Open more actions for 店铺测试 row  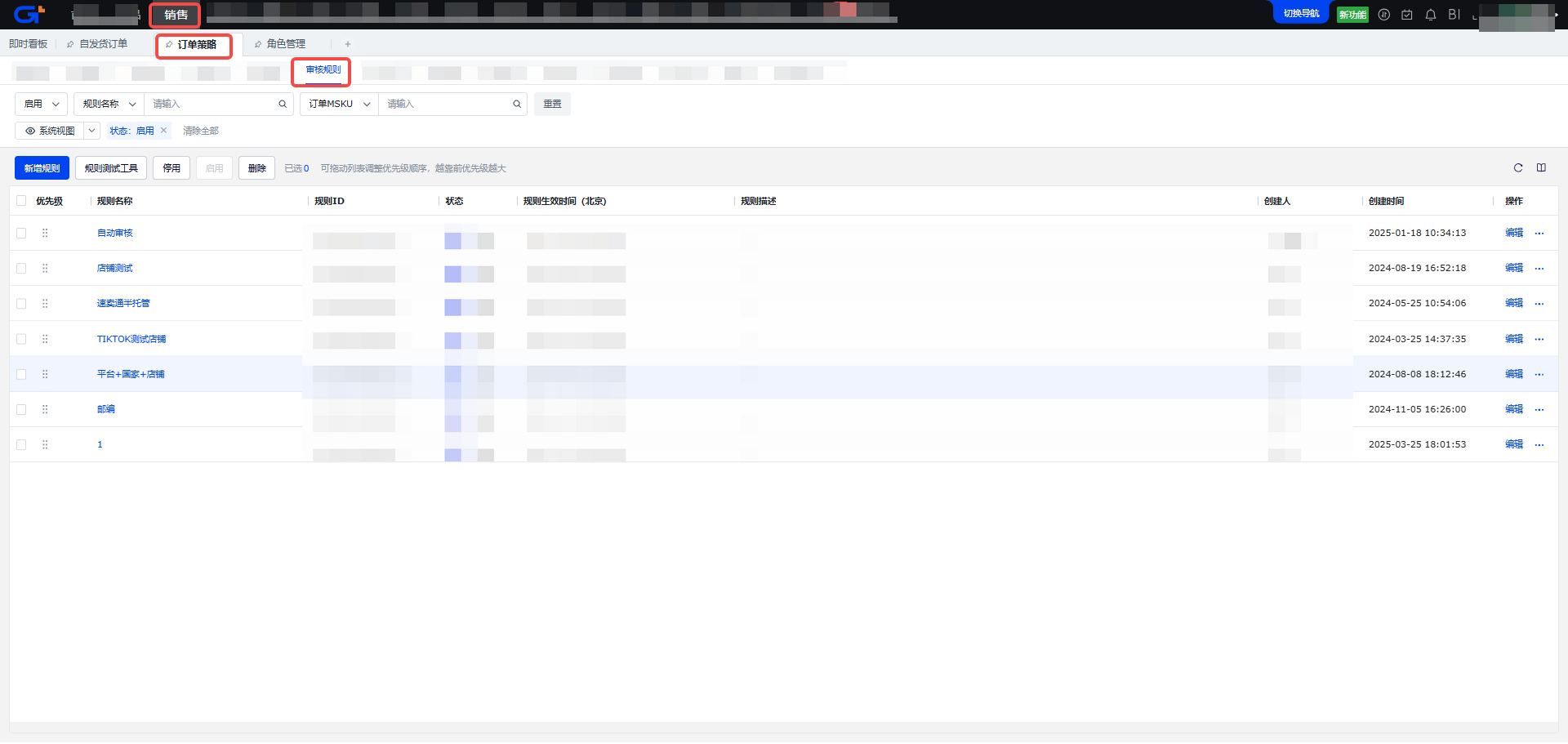(1539, 269)
